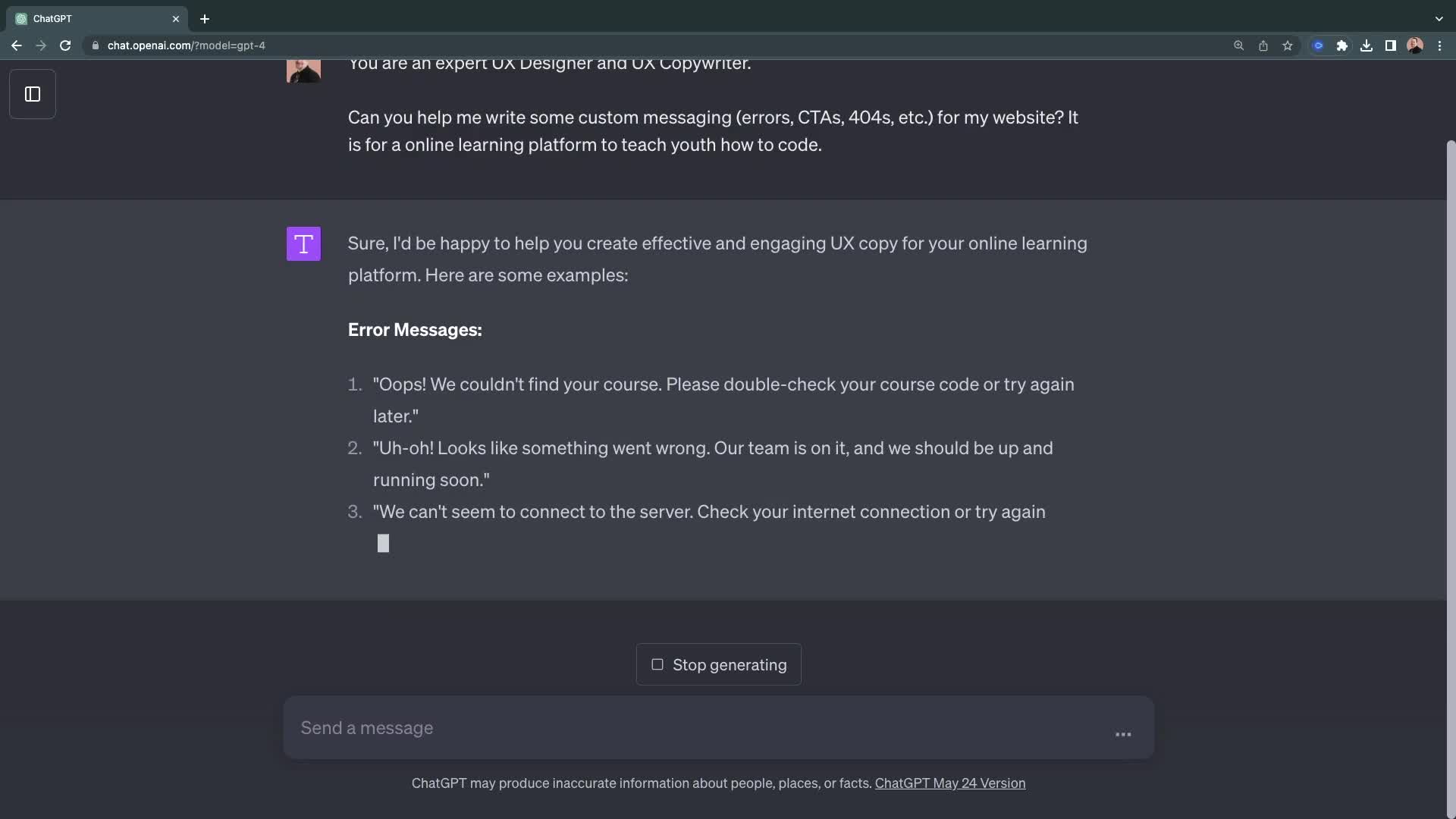
Task: Click the Stop generating button
Action: coord(717,665)
